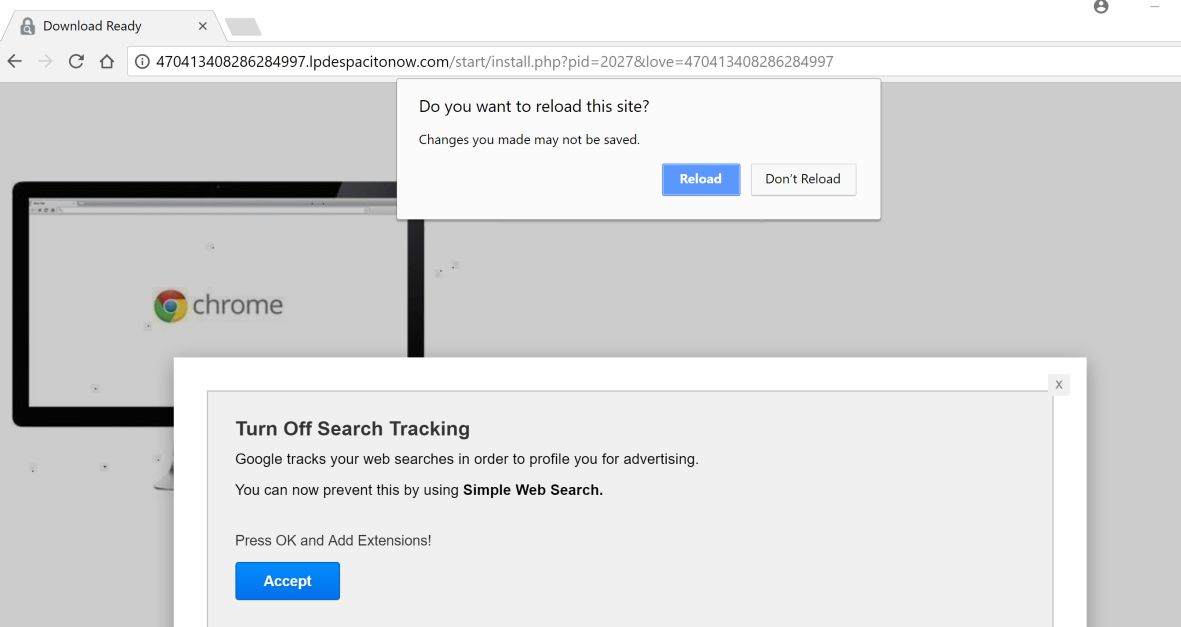Dismiss the Search Tracking popup with X
The width and height of the screenshot is (1181, 627).
[x=1058, y=384]
